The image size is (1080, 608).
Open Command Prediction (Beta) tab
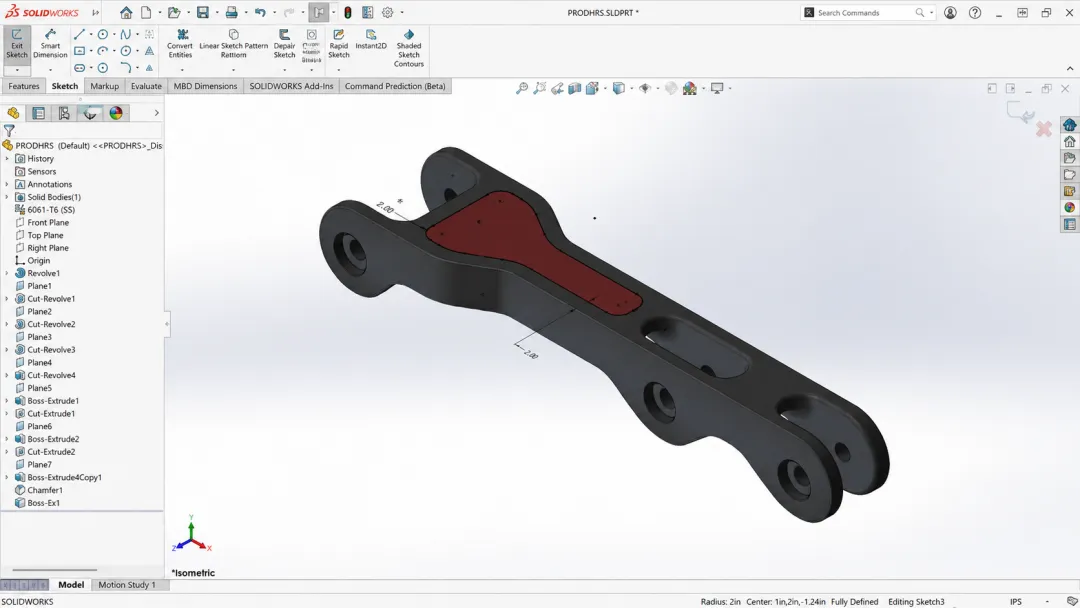395,86
